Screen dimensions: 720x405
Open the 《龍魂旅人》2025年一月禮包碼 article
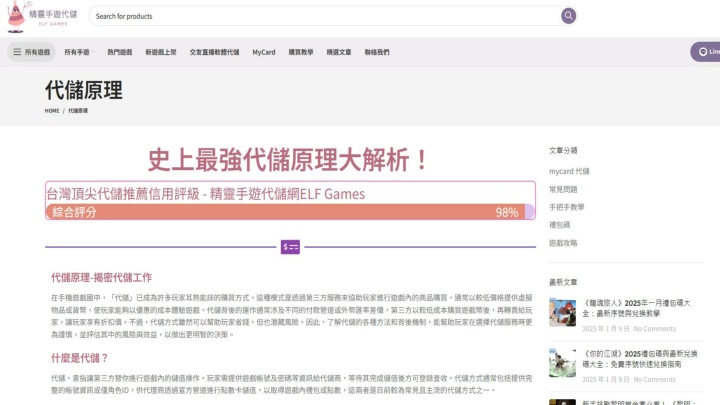[x=636, y=308]
